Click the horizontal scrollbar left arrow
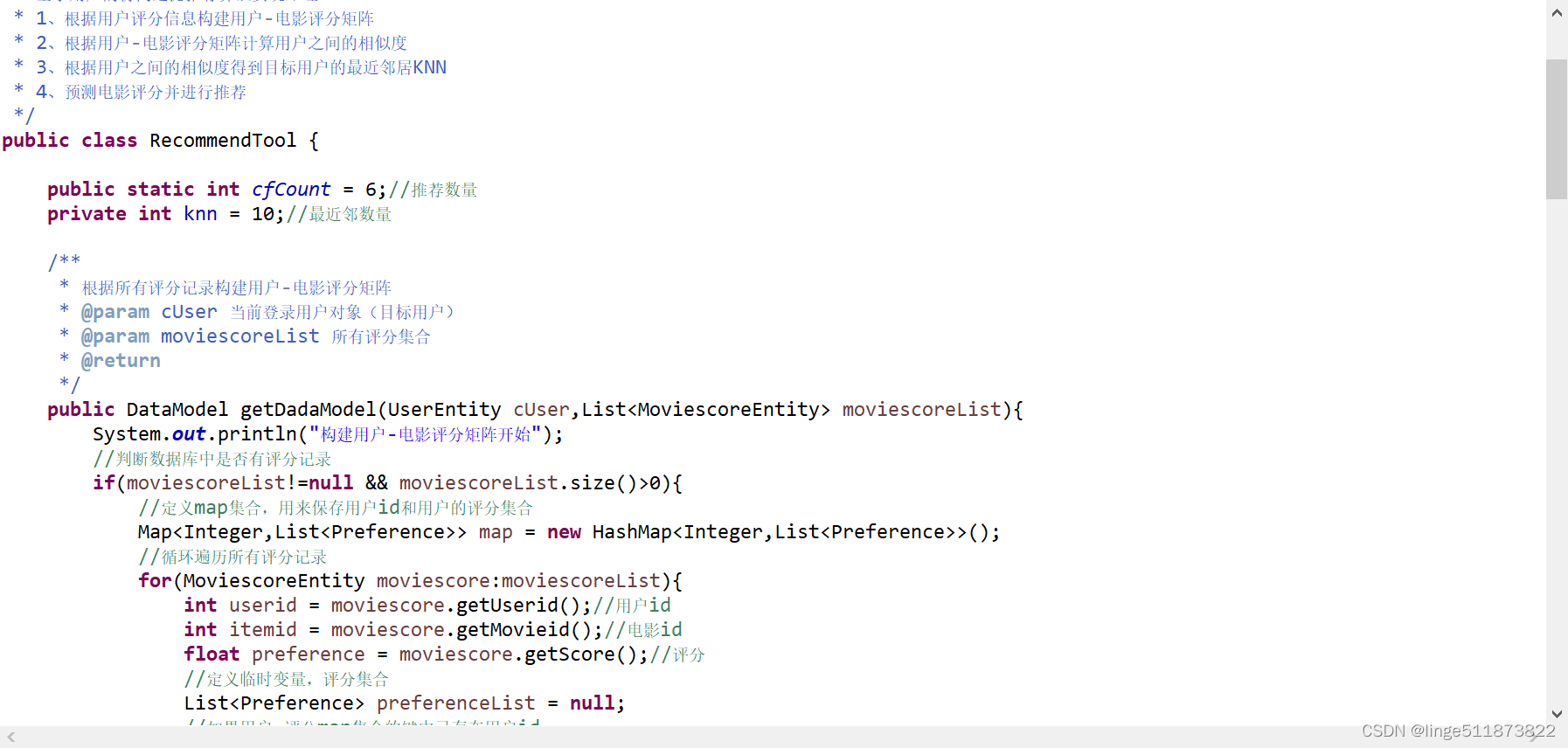This screenshot has height=748, width=1568. pos(10,738)
